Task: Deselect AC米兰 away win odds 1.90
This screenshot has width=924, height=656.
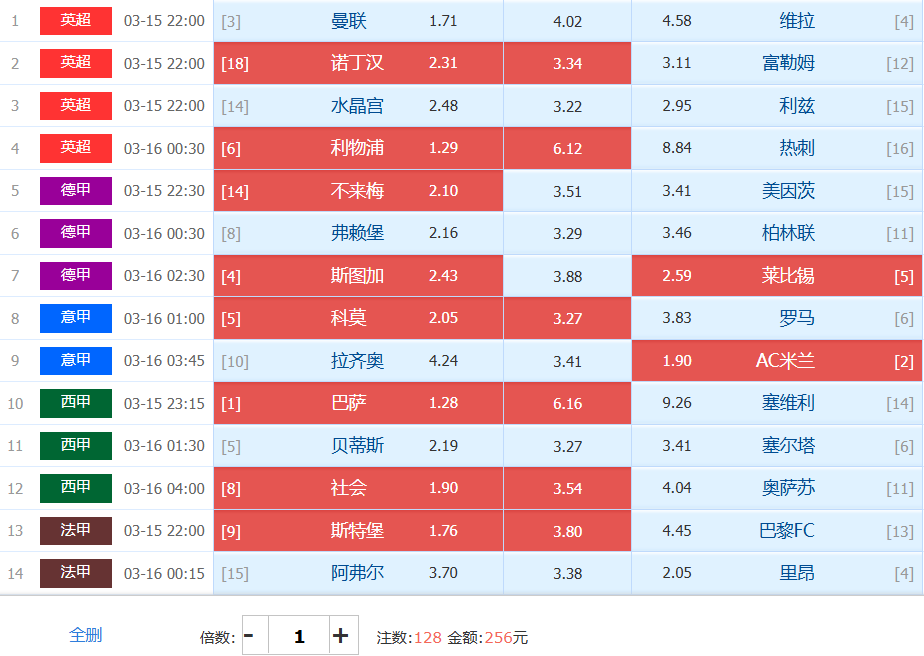Action: [776, 361]
